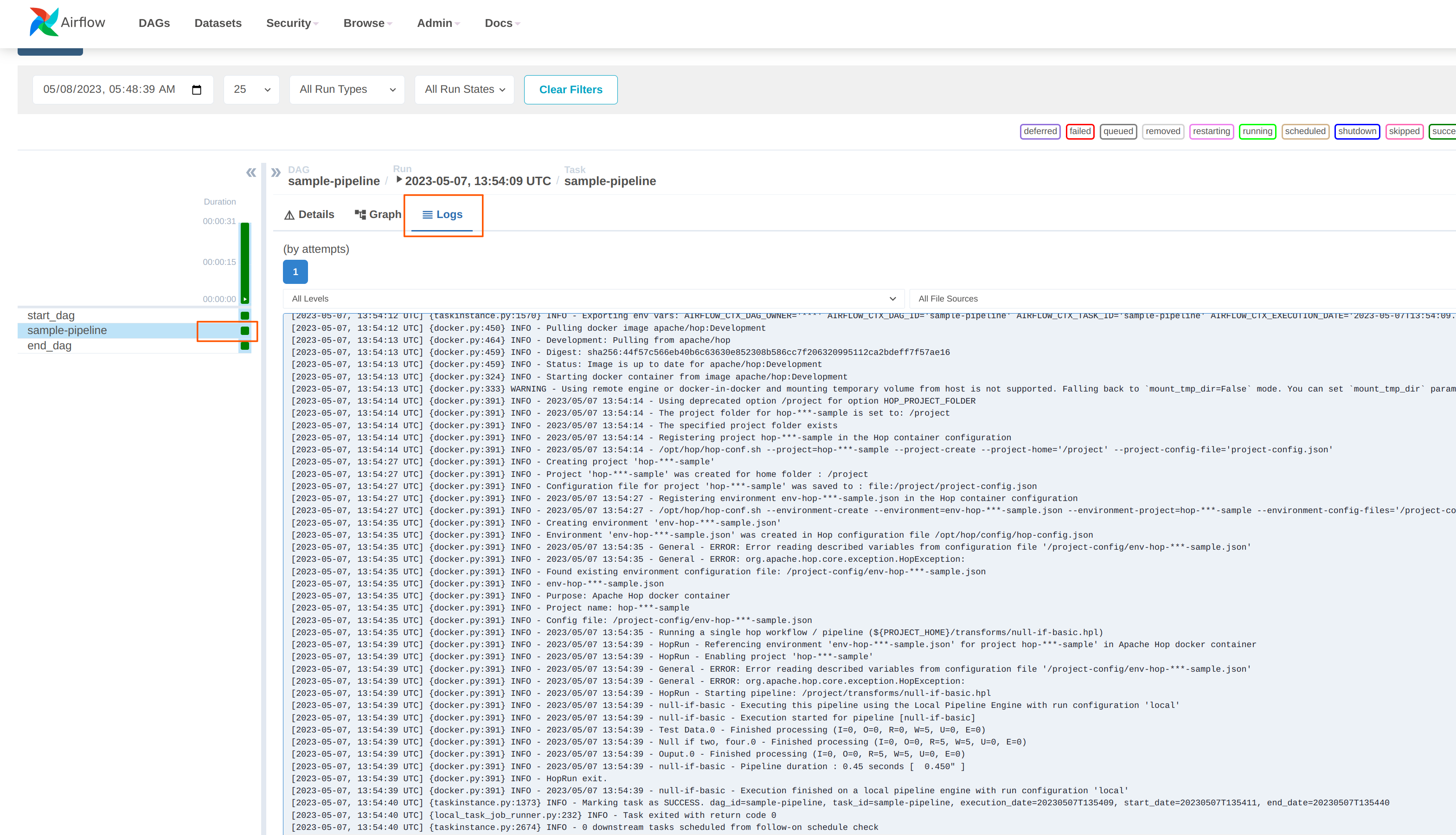
Task: Click the skipped status filter icon
Action: (1405, 131)
